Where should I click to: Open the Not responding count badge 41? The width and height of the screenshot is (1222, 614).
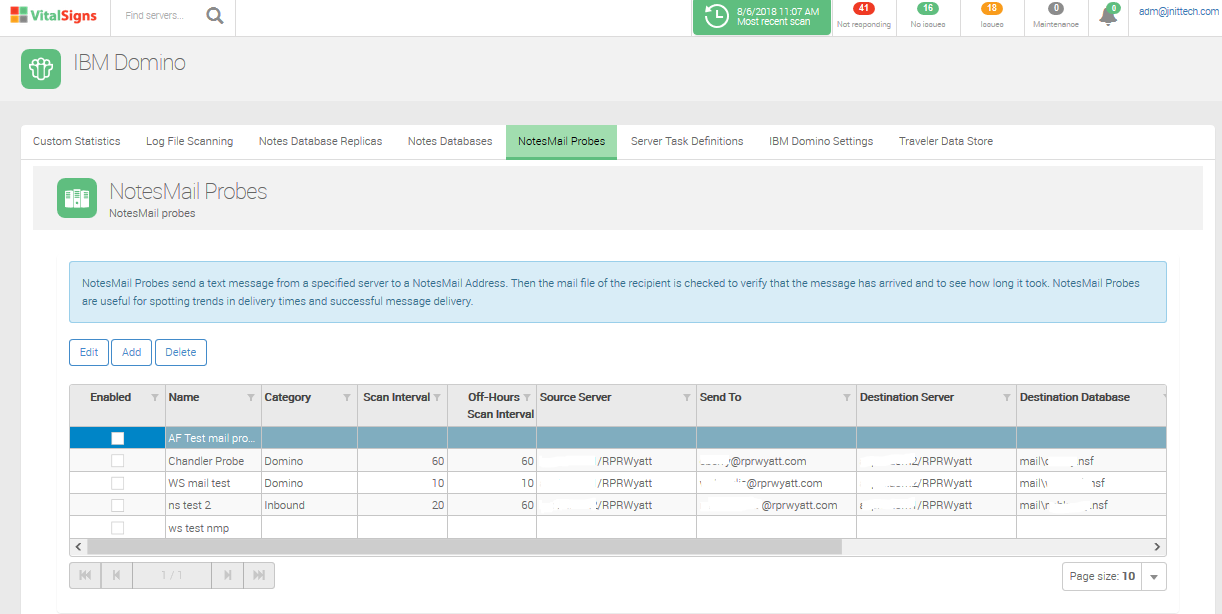[x=864, y=9]
